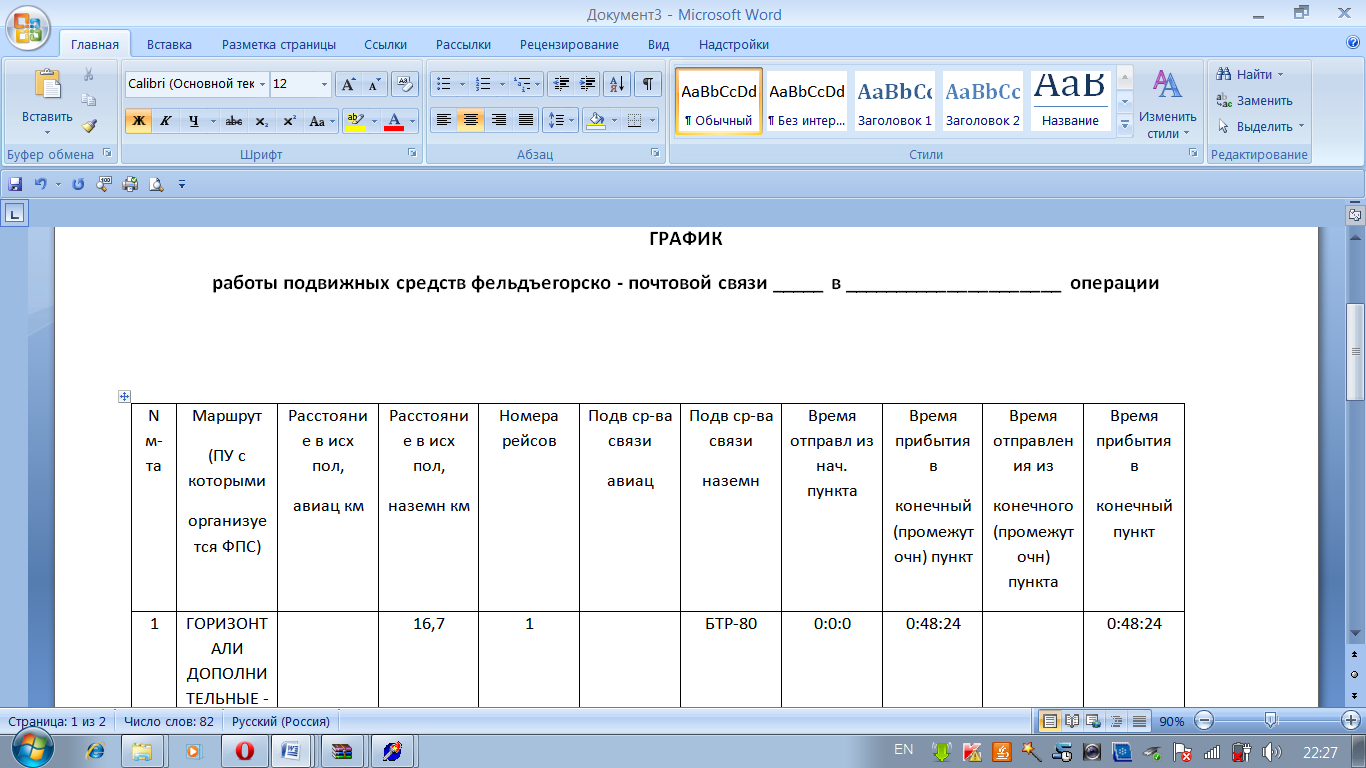Apply yellow text highlight color
This screenshot has height=768, width=1366.
[x=354, y=121]
